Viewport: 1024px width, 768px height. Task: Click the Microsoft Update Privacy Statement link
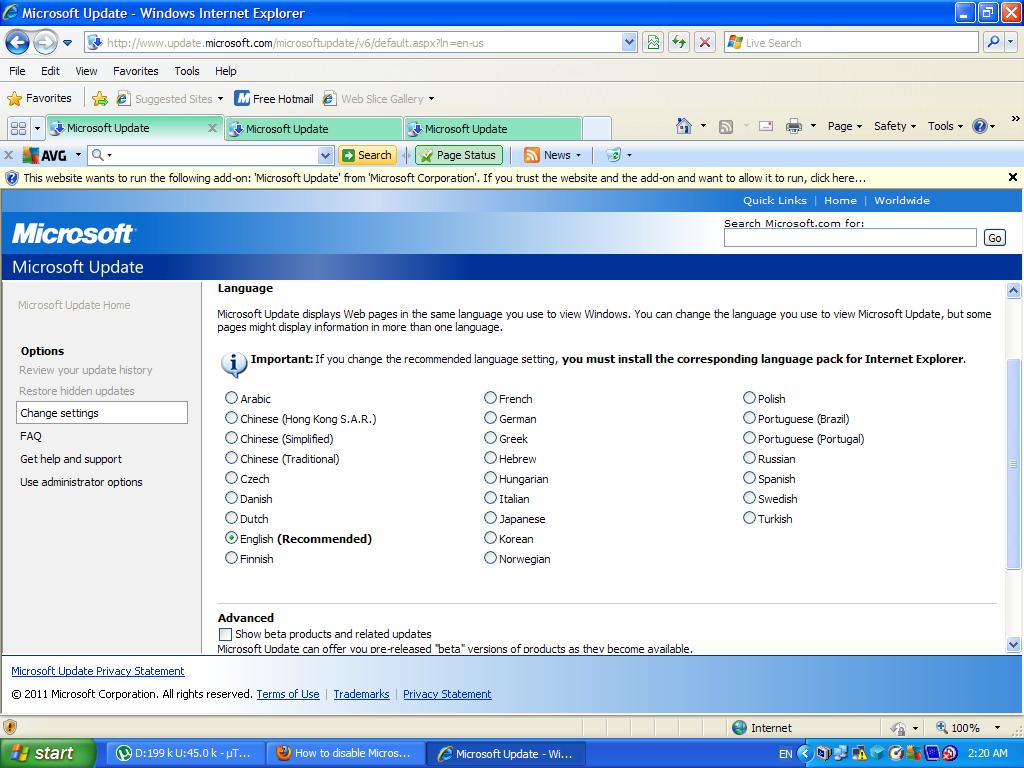pos(98,671)
